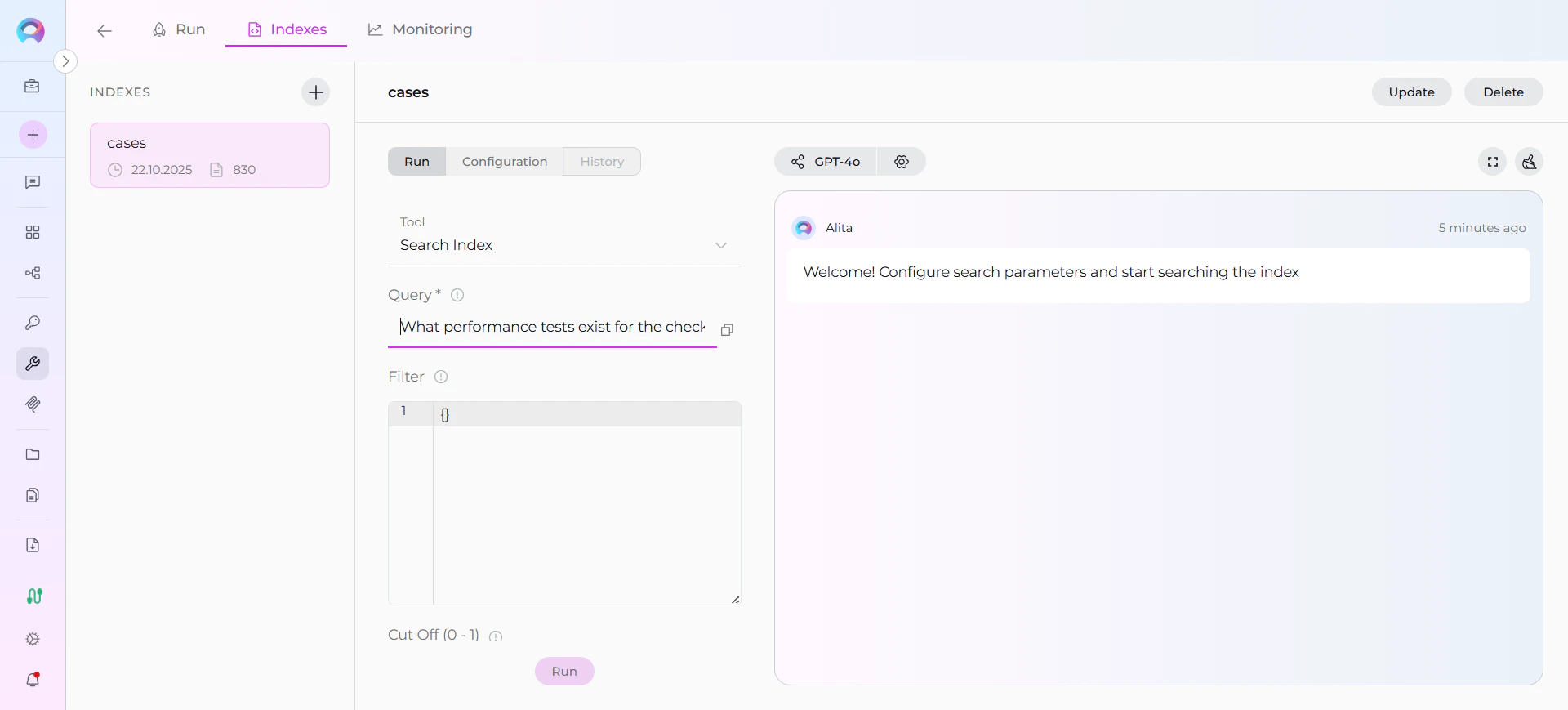Viewport: 1568px width, 710px height.
Task: Click the pink Run button
Action: (x=564, y=672)
